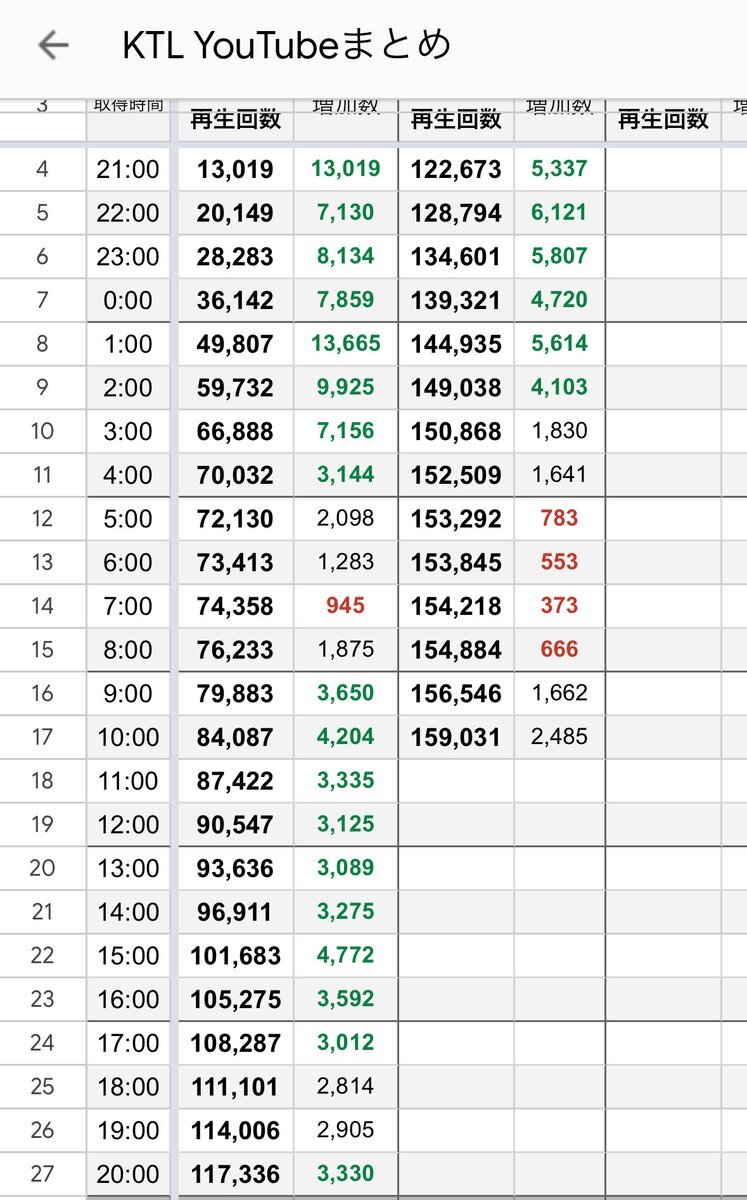
Task: Select the cell with 2,485
Action: click(559, 737)
